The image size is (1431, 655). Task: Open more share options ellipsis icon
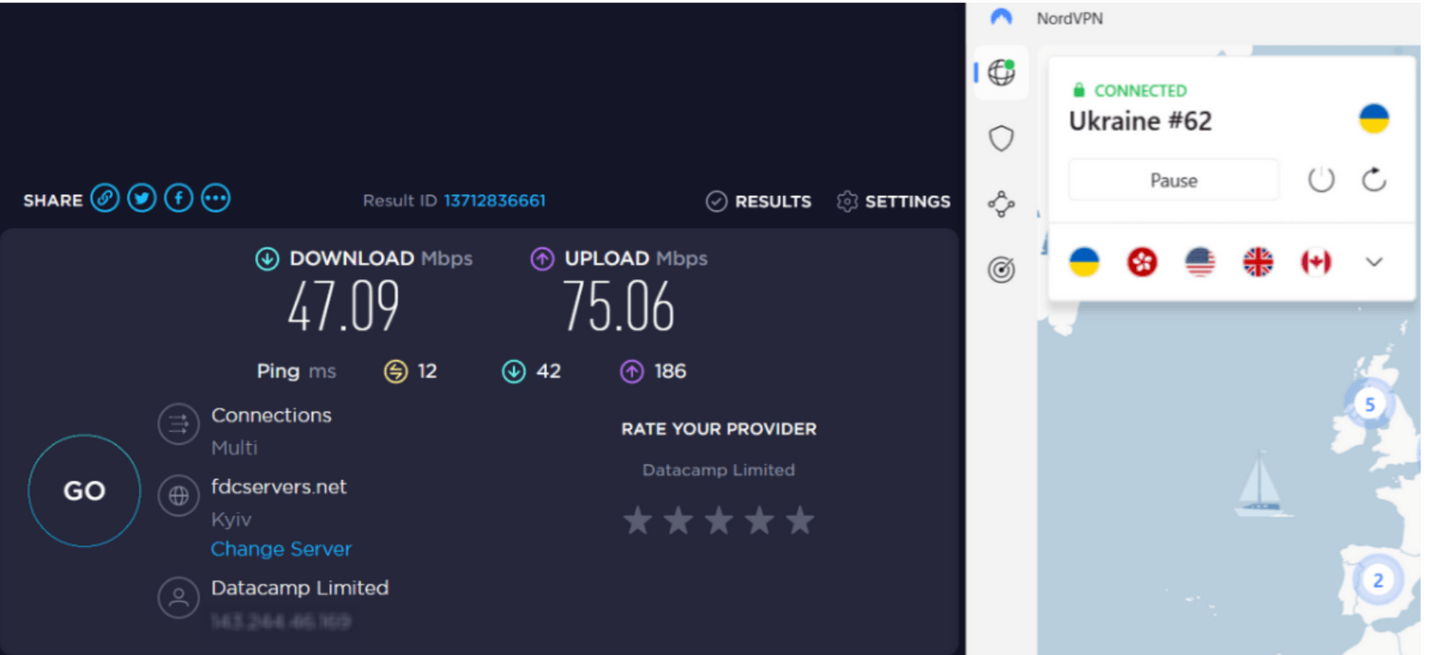(x=216, y=199)
